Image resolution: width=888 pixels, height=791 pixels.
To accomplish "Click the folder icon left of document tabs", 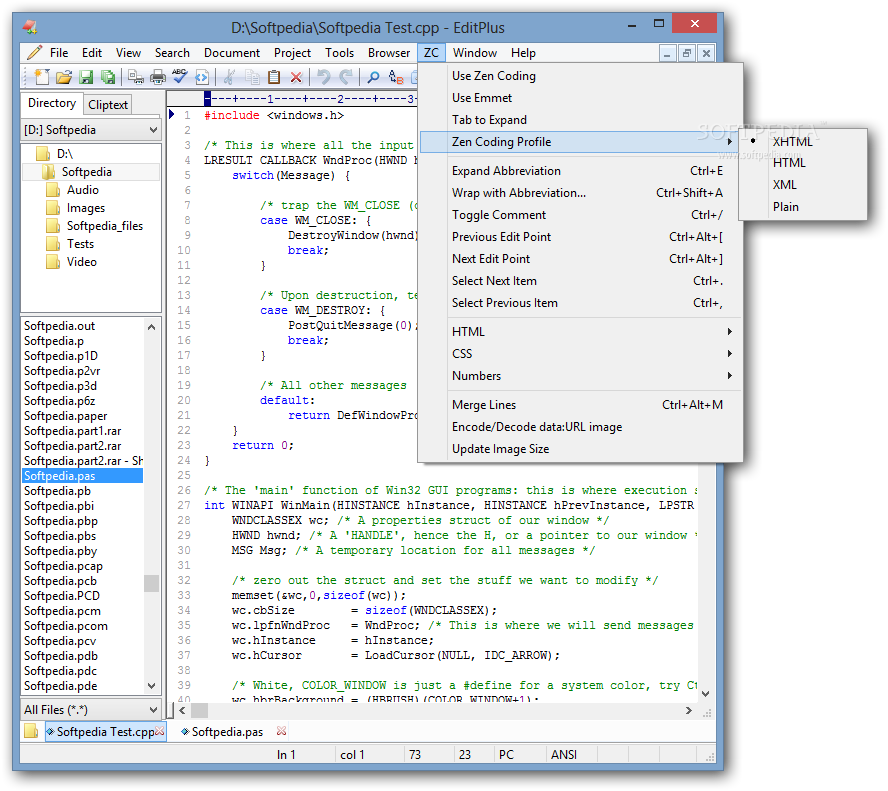I will pyautogui.click(x=31, y=731).
